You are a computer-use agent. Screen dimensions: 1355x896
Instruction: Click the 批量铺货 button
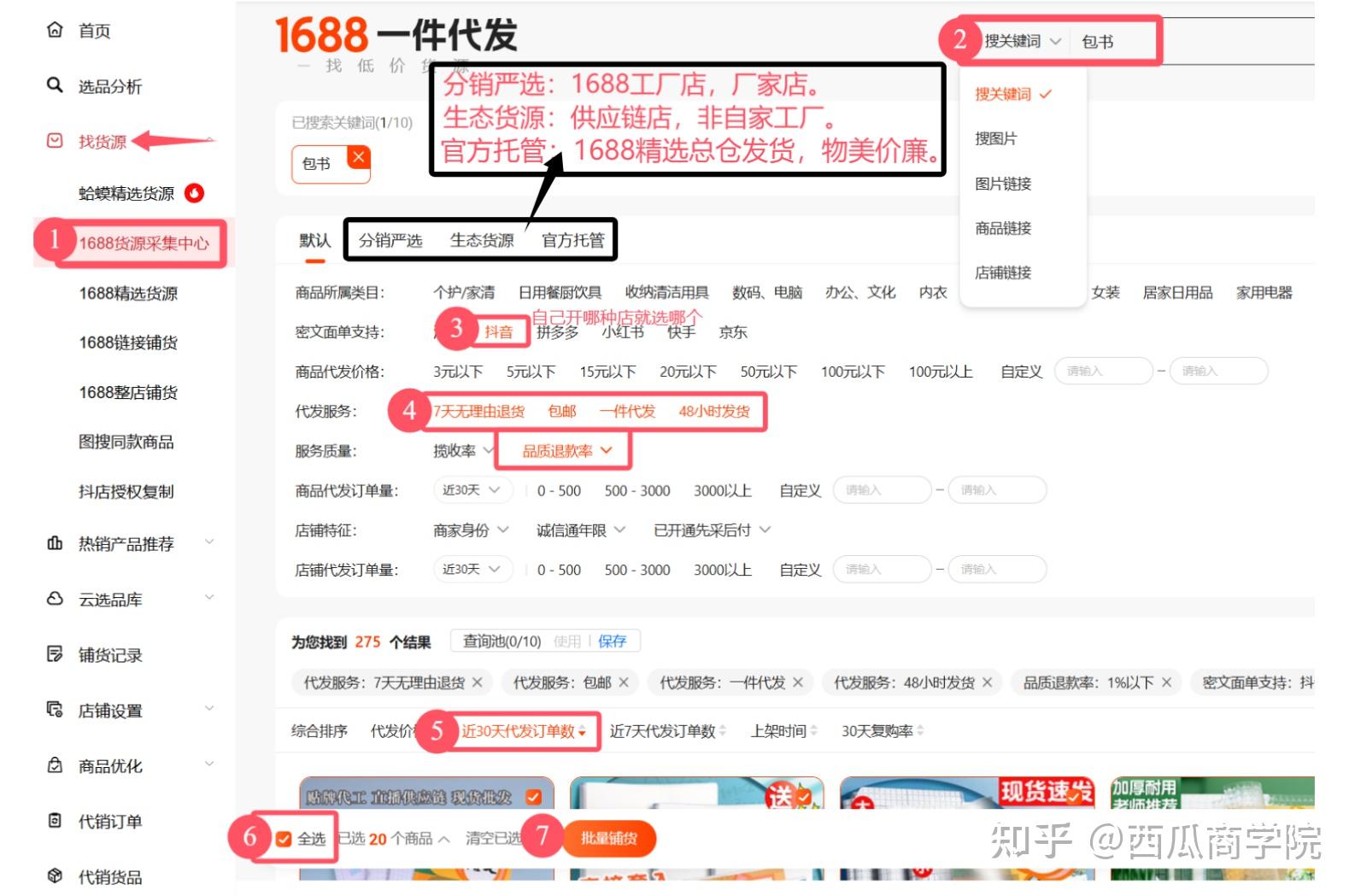pos(609,839)
